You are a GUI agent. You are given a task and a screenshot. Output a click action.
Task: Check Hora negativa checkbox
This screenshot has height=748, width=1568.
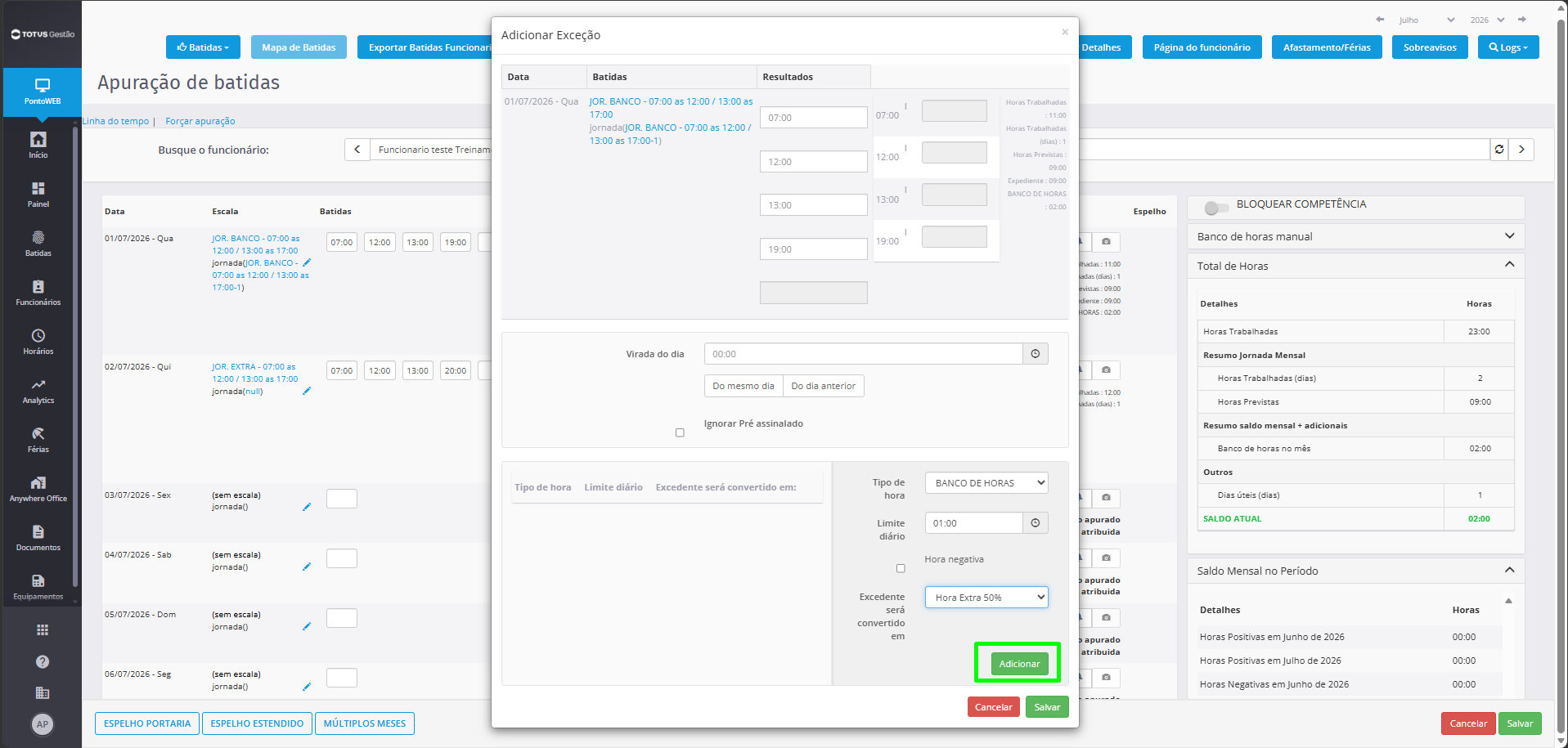tap(901, 568)
